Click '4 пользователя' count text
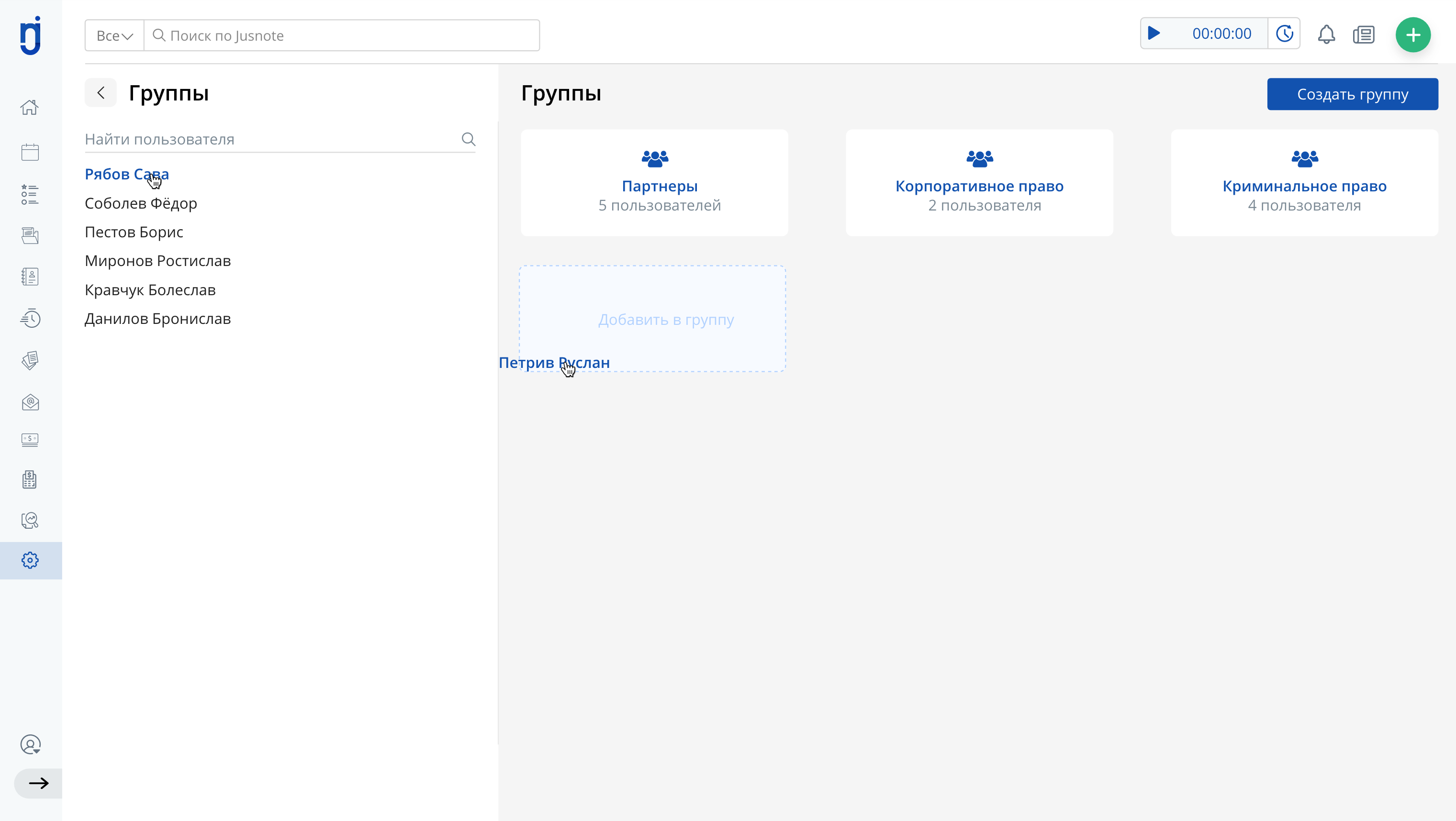1456x821 pixels. (1305, 206)
